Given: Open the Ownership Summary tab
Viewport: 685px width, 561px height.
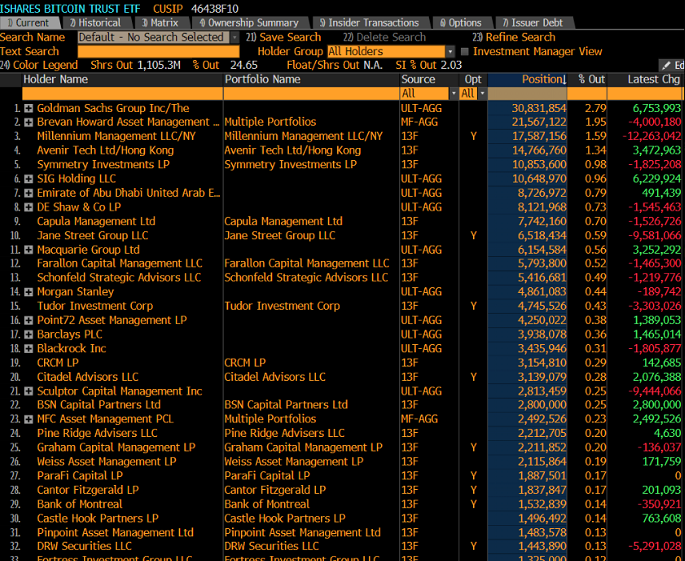Looking at the screenshot, I should tap(249, 23).
